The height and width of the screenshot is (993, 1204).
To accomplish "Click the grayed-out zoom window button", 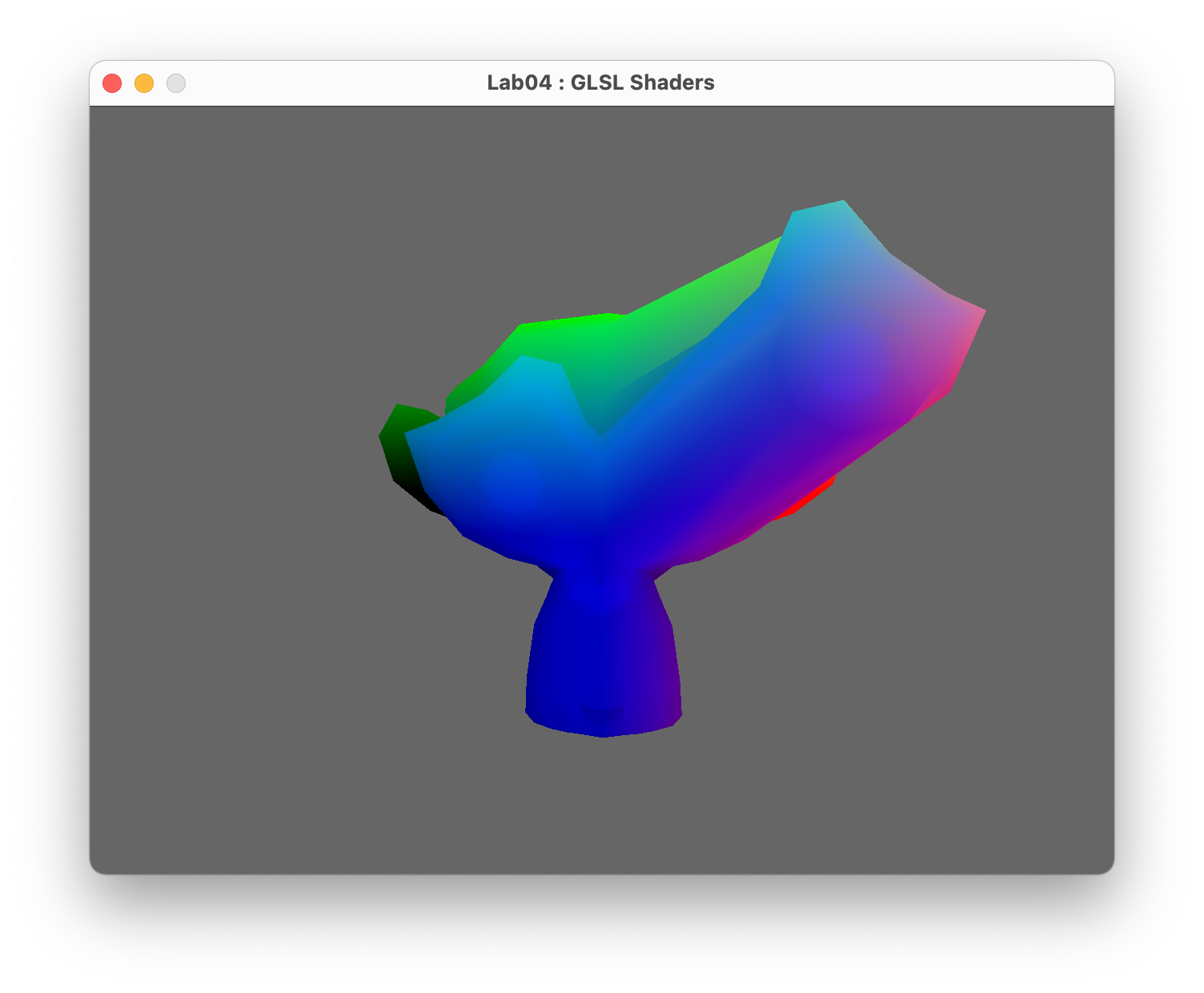I will 176,83.
